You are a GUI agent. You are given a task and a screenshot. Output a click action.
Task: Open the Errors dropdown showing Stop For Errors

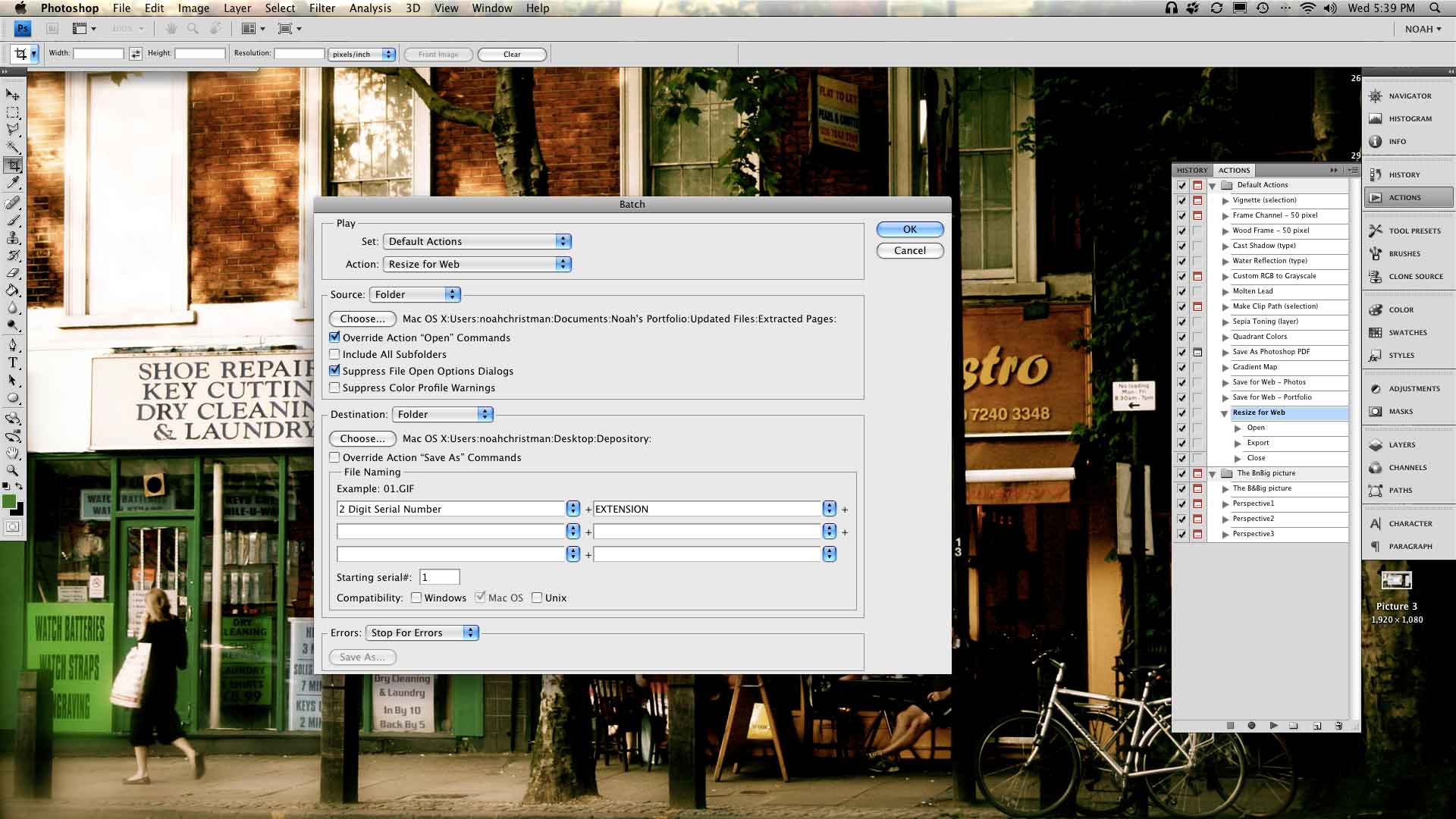coord(422,632)
